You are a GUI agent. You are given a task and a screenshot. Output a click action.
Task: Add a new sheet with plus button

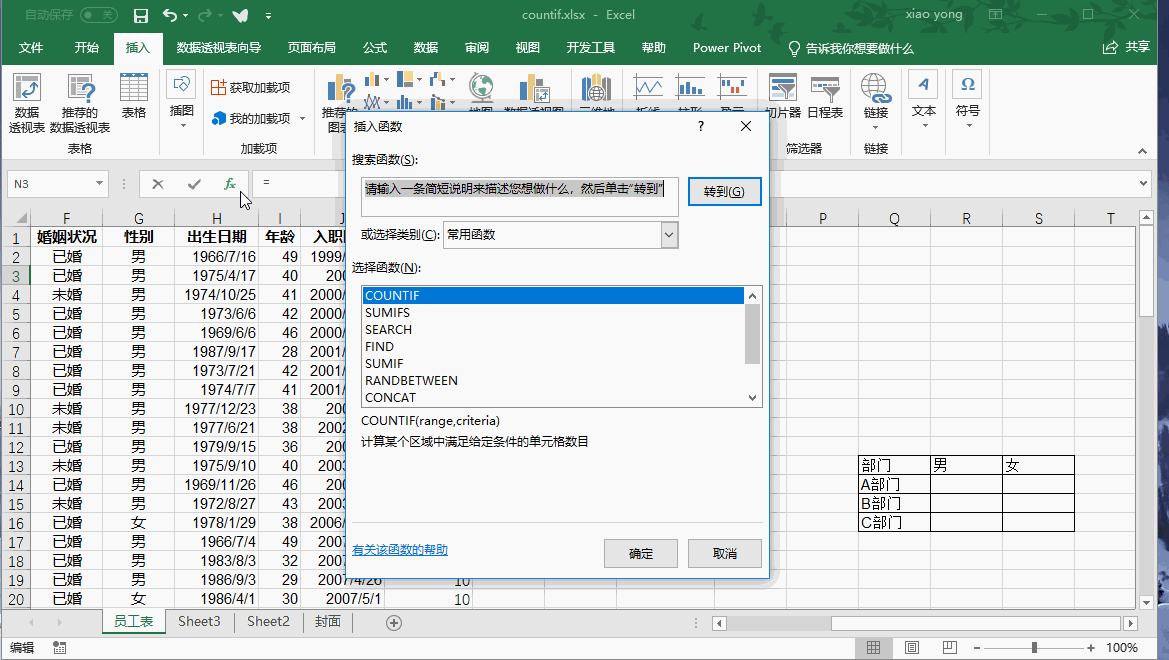pyautogui.click(x=394, y=623)
